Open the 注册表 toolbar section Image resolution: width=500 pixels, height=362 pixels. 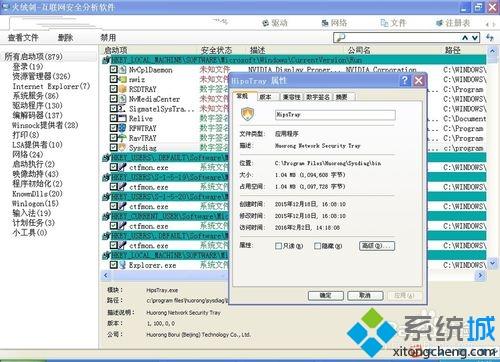[453, 23]
